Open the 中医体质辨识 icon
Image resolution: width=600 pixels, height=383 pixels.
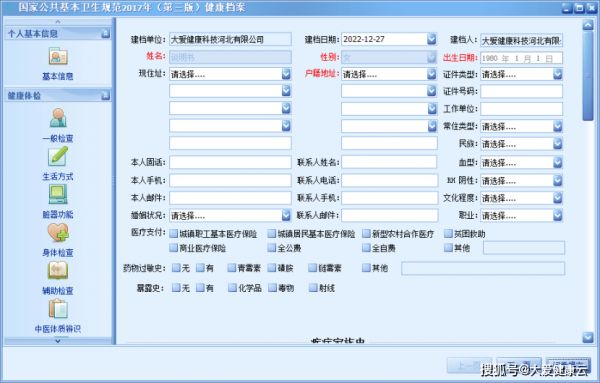58,308
